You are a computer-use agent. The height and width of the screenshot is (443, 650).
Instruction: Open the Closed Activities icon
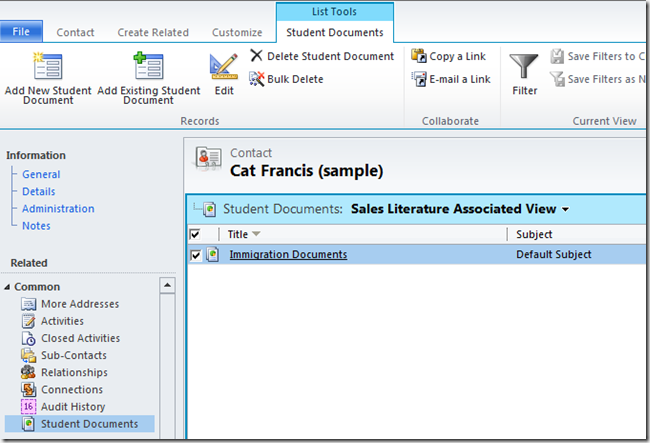coord(29,338)
